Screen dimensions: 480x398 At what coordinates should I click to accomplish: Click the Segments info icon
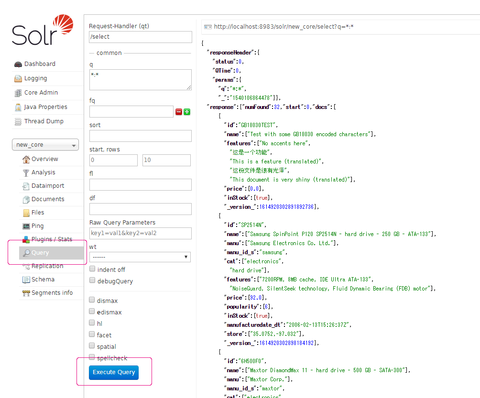[26, 293]
